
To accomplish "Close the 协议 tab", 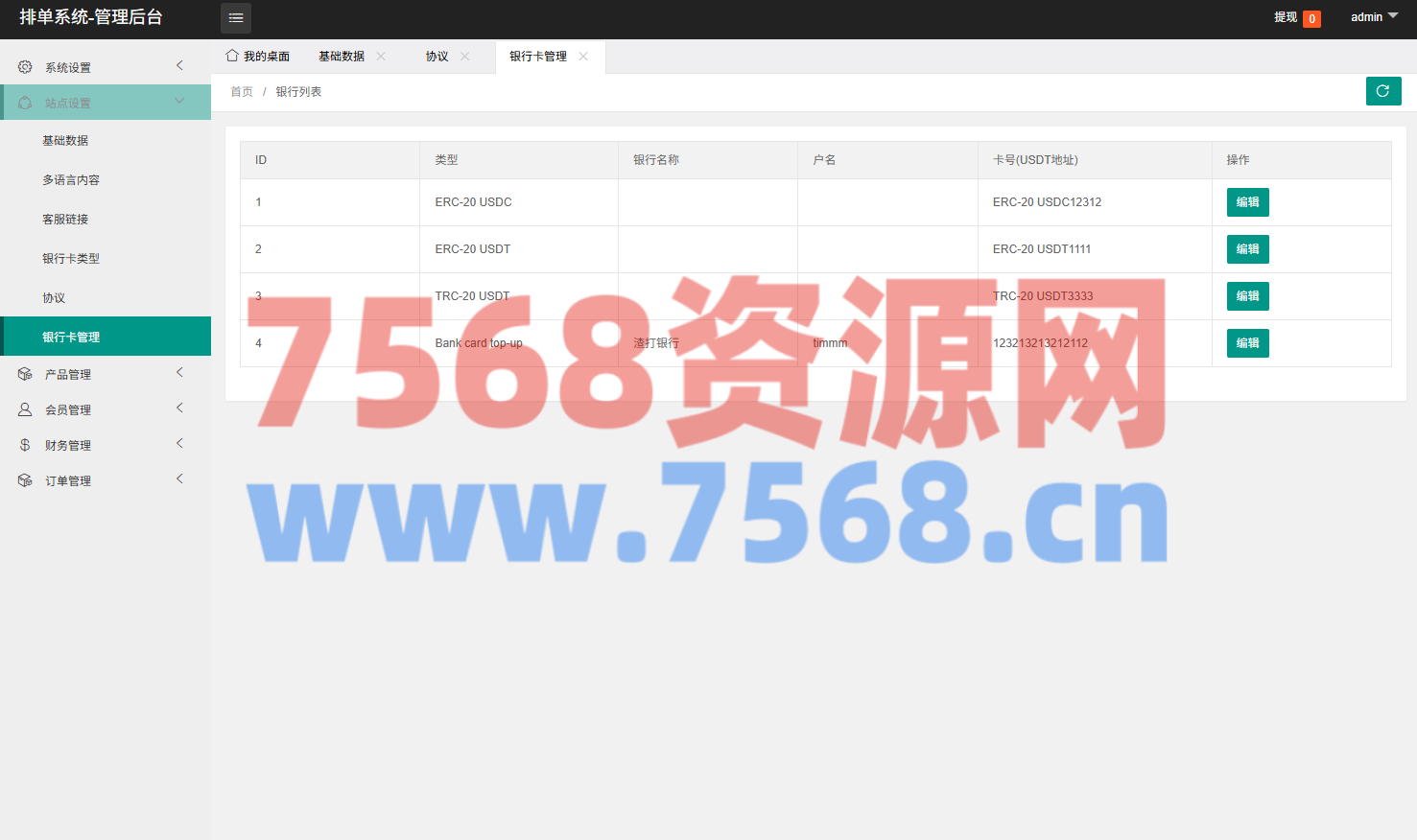I will (x=465, y=57).
